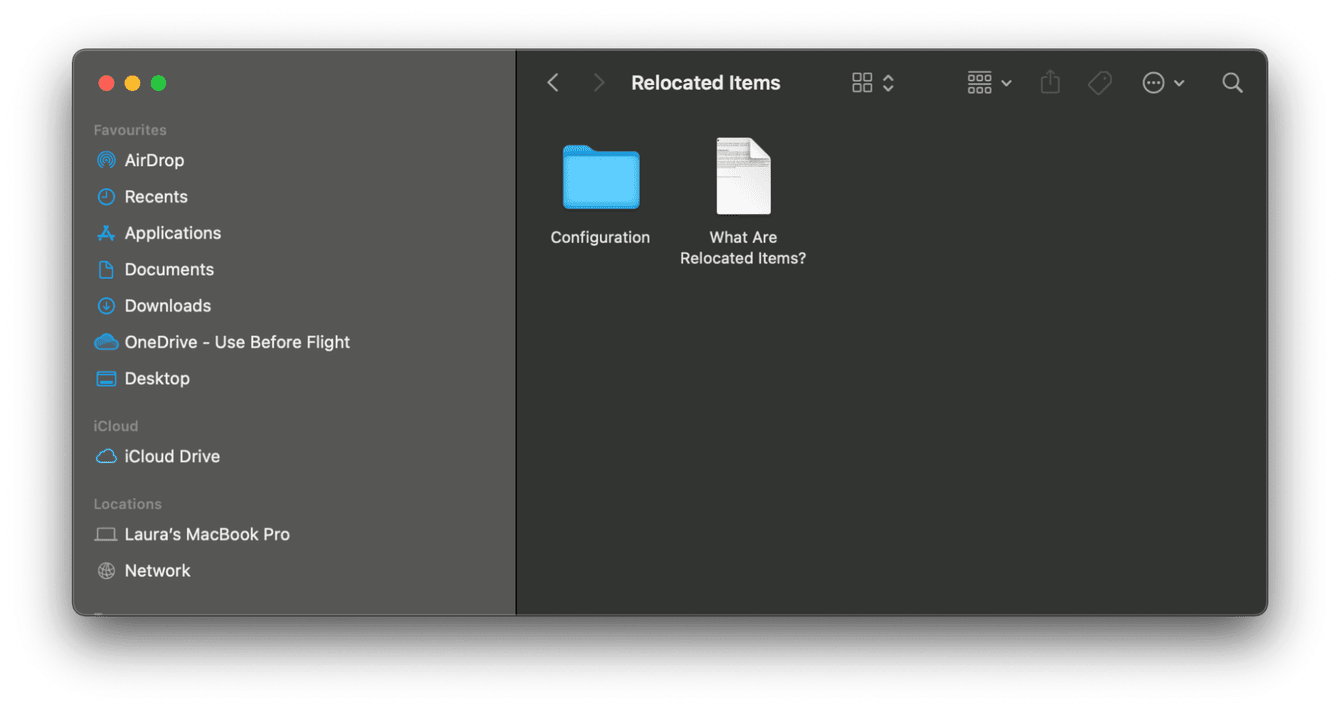Click the Tags icon in the toolbar

1100,82
